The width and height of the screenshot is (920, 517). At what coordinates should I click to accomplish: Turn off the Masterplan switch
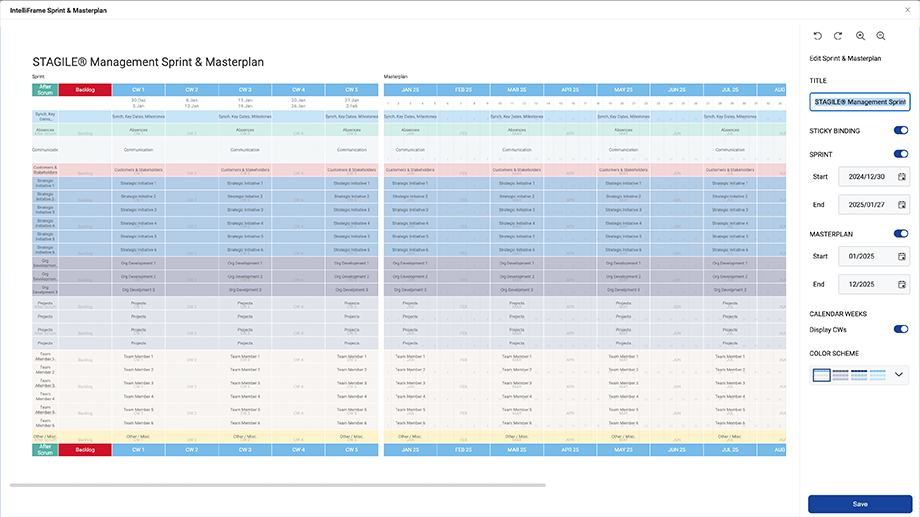(x=901, y=234)
